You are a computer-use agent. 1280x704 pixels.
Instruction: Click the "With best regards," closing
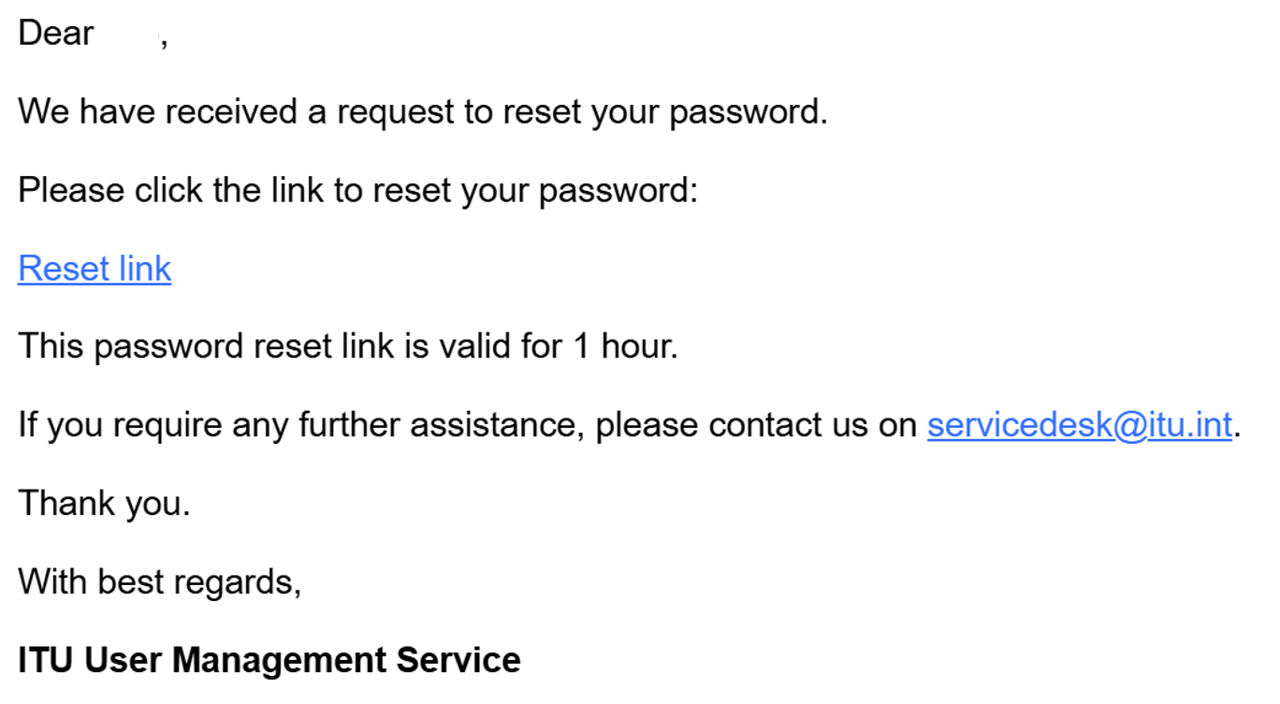(160, 581)
